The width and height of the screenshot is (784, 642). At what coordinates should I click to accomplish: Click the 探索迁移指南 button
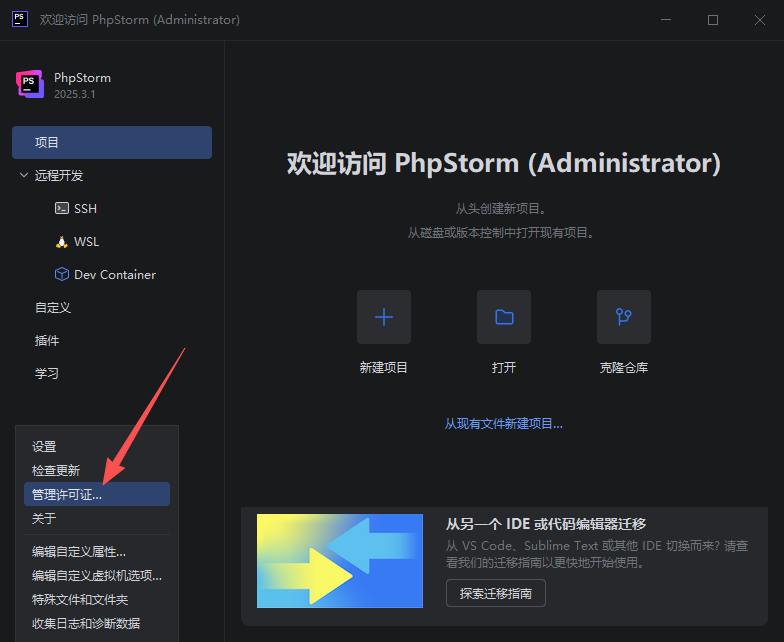point(496,593)
